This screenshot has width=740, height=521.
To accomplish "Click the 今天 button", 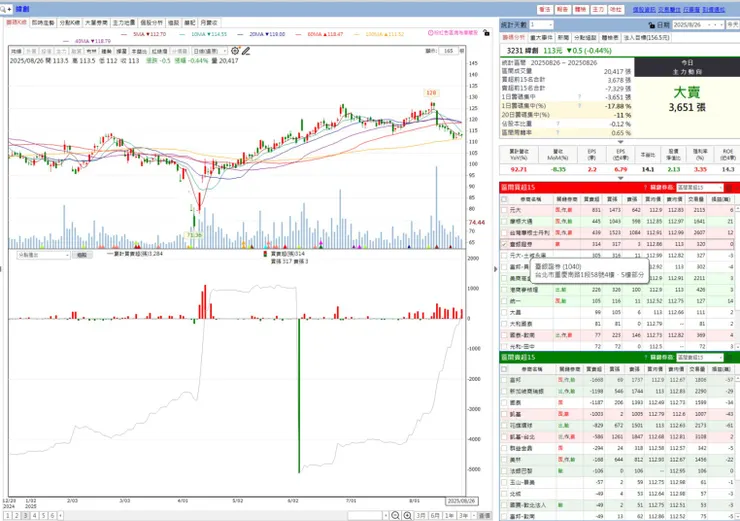I will 732,25.
